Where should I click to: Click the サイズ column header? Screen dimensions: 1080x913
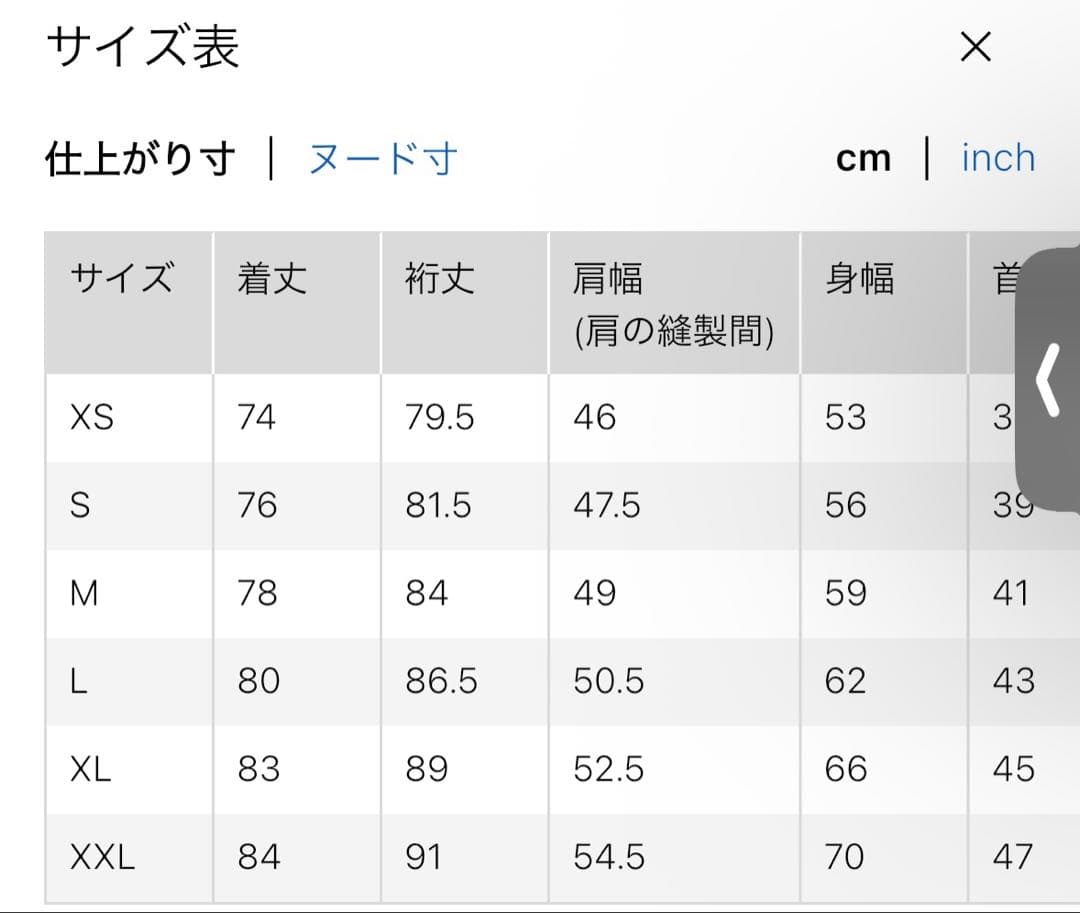coord(122,278)
